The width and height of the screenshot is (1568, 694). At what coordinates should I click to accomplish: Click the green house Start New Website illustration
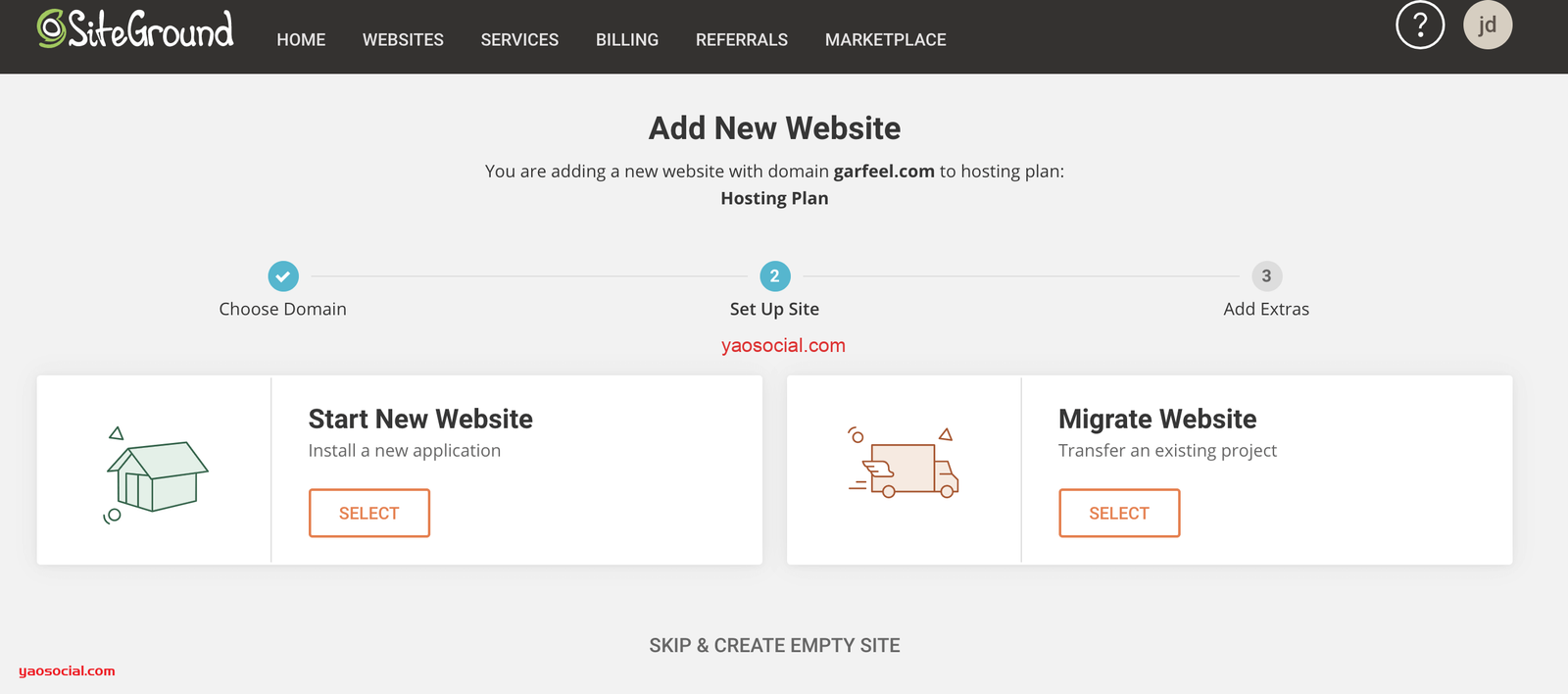coord(155,475)
